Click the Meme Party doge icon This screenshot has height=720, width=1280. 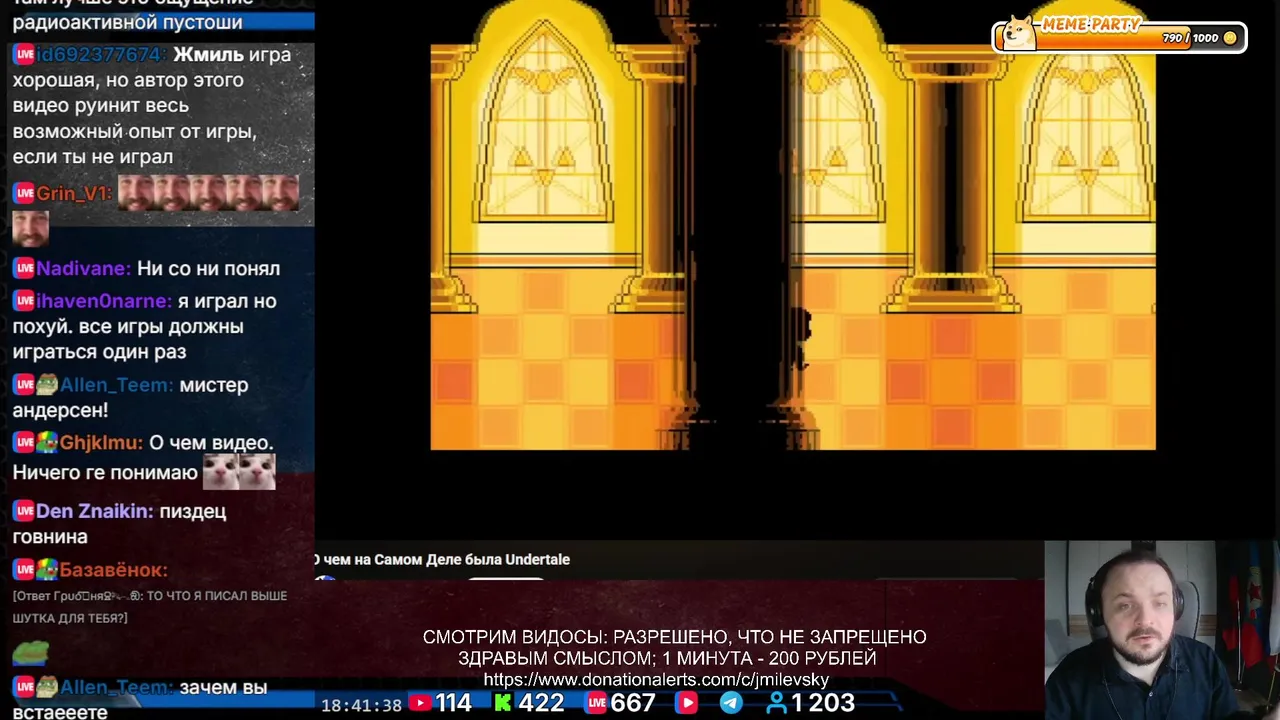[1019, 33]
